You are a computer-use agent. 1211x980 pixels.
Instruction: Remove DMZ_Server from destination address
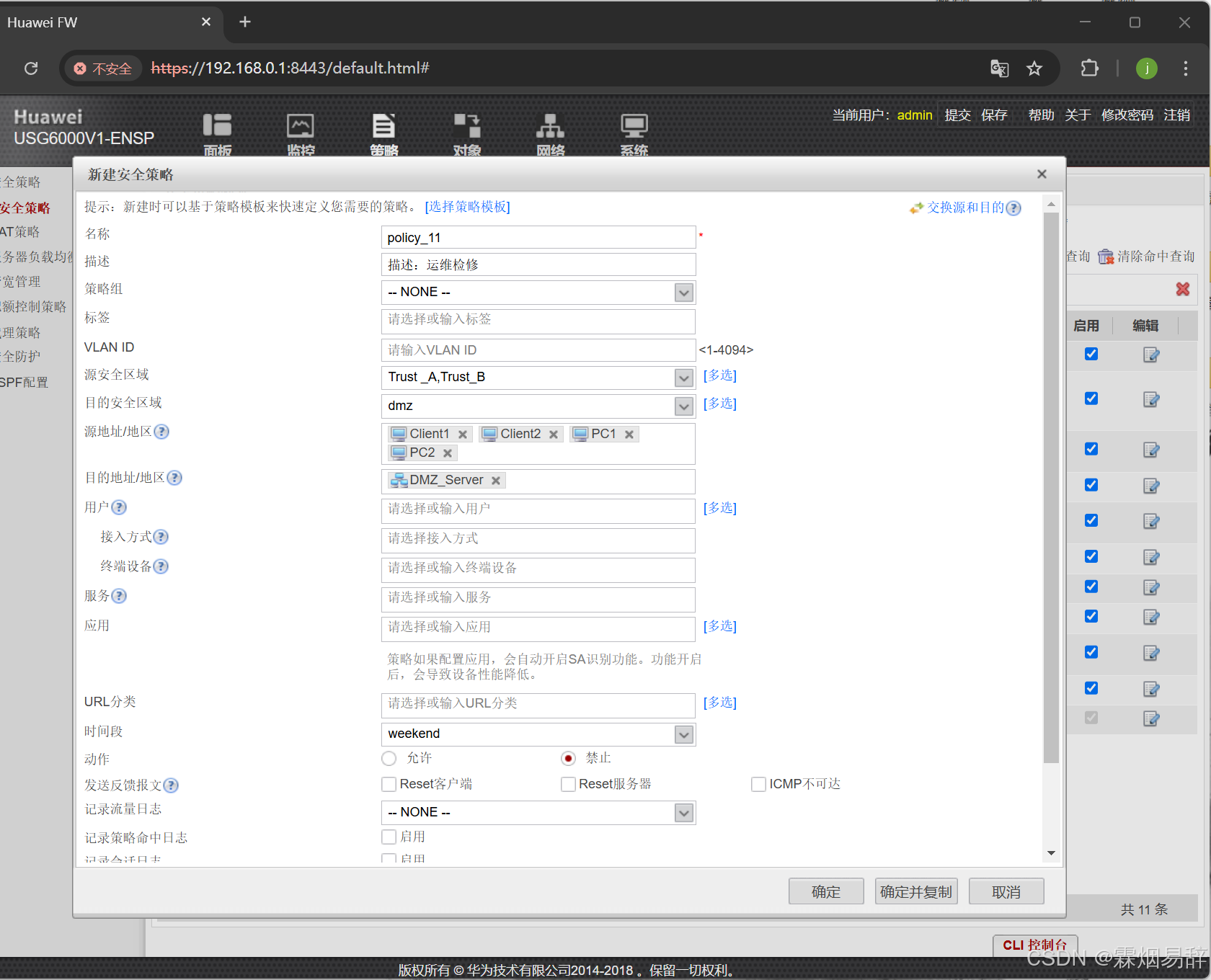(x=496, y=481)
